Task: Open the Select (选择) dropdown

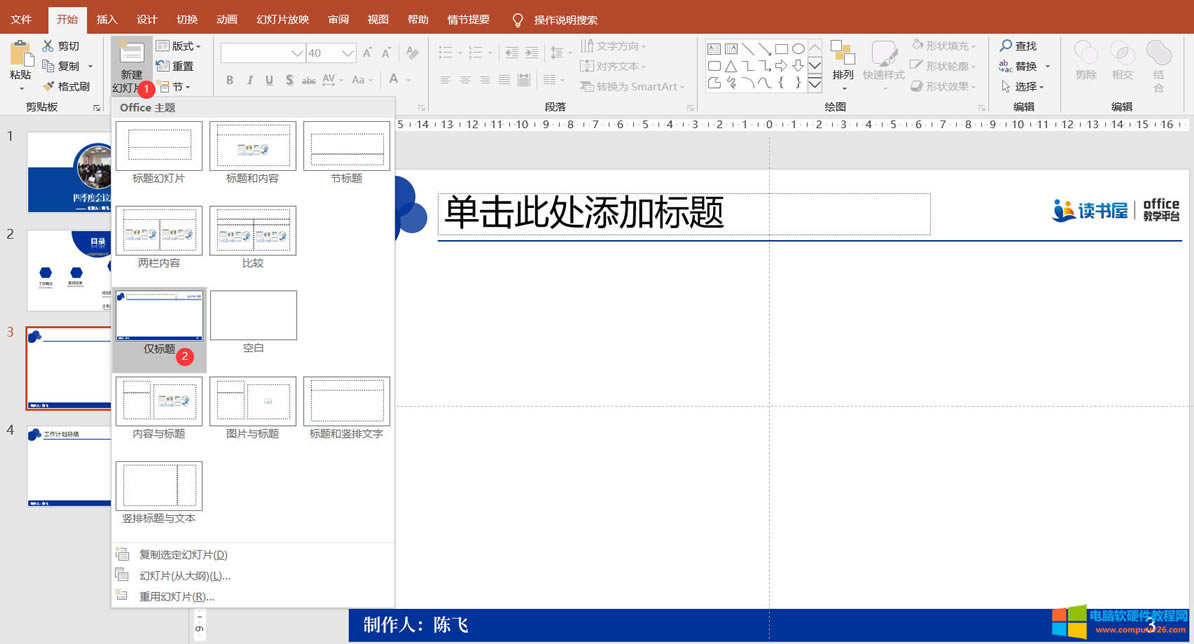Action: [1024, 86]
